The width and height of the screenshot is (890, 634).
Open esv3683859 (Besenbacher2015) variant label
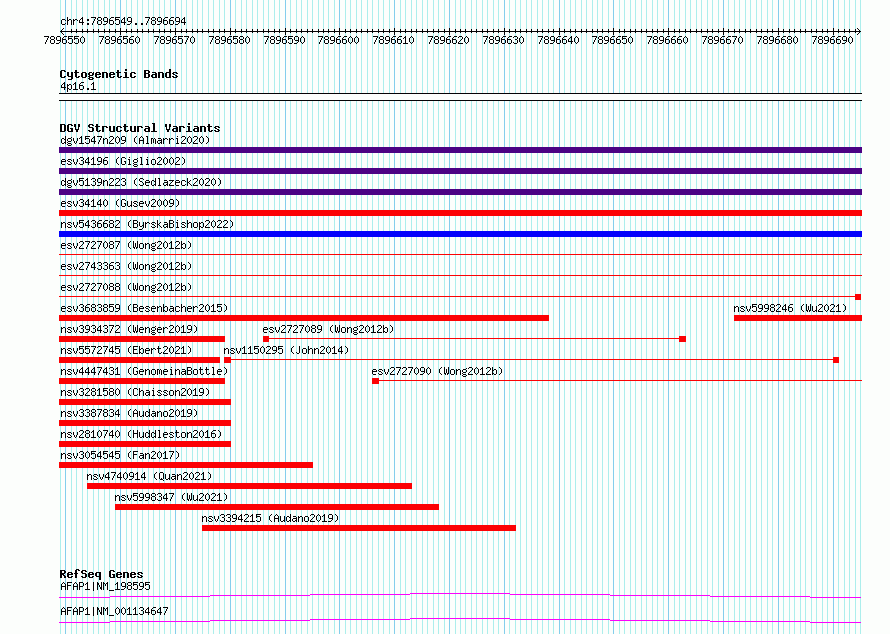click(144, 308)
